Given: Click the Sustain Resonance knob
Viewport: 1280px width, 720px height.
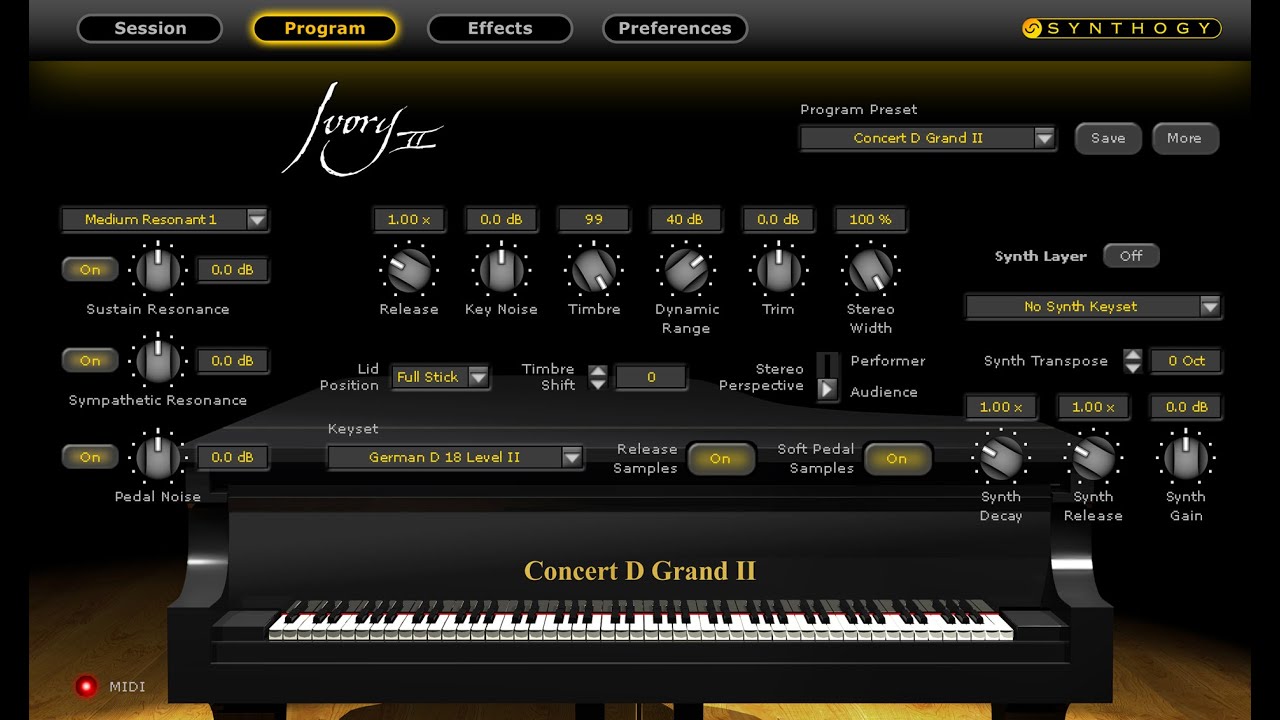Looking at the screenshot, I should point(158,269).
